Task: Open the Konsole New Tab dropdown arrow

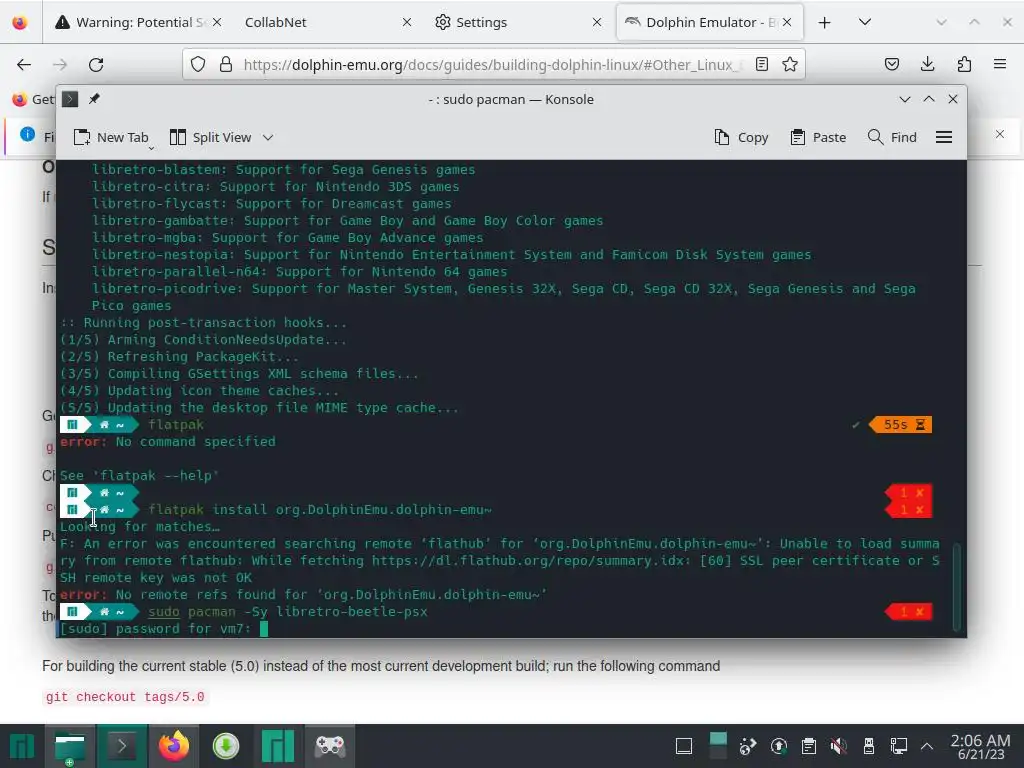Action: (151, 148)
